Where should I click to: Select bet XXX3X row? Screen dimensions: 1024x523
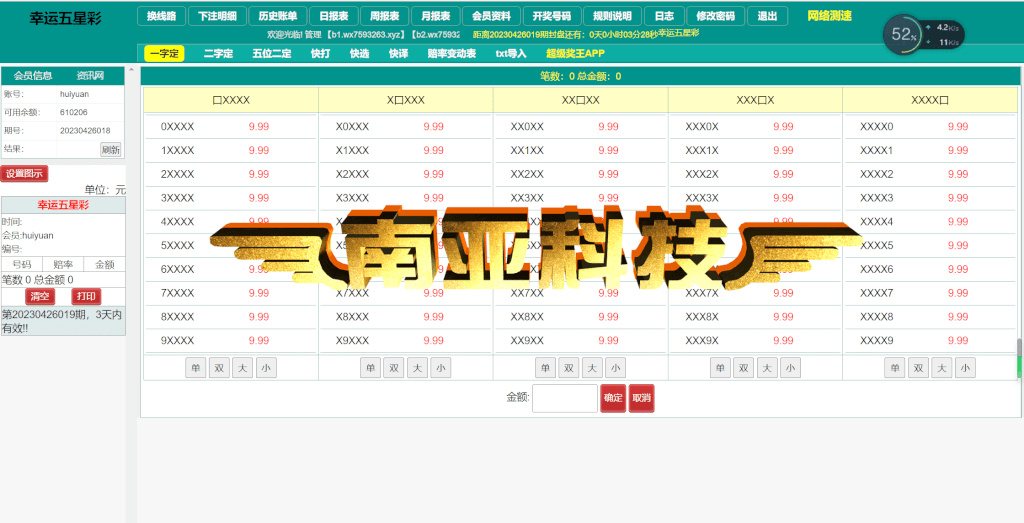pos(755,198)
